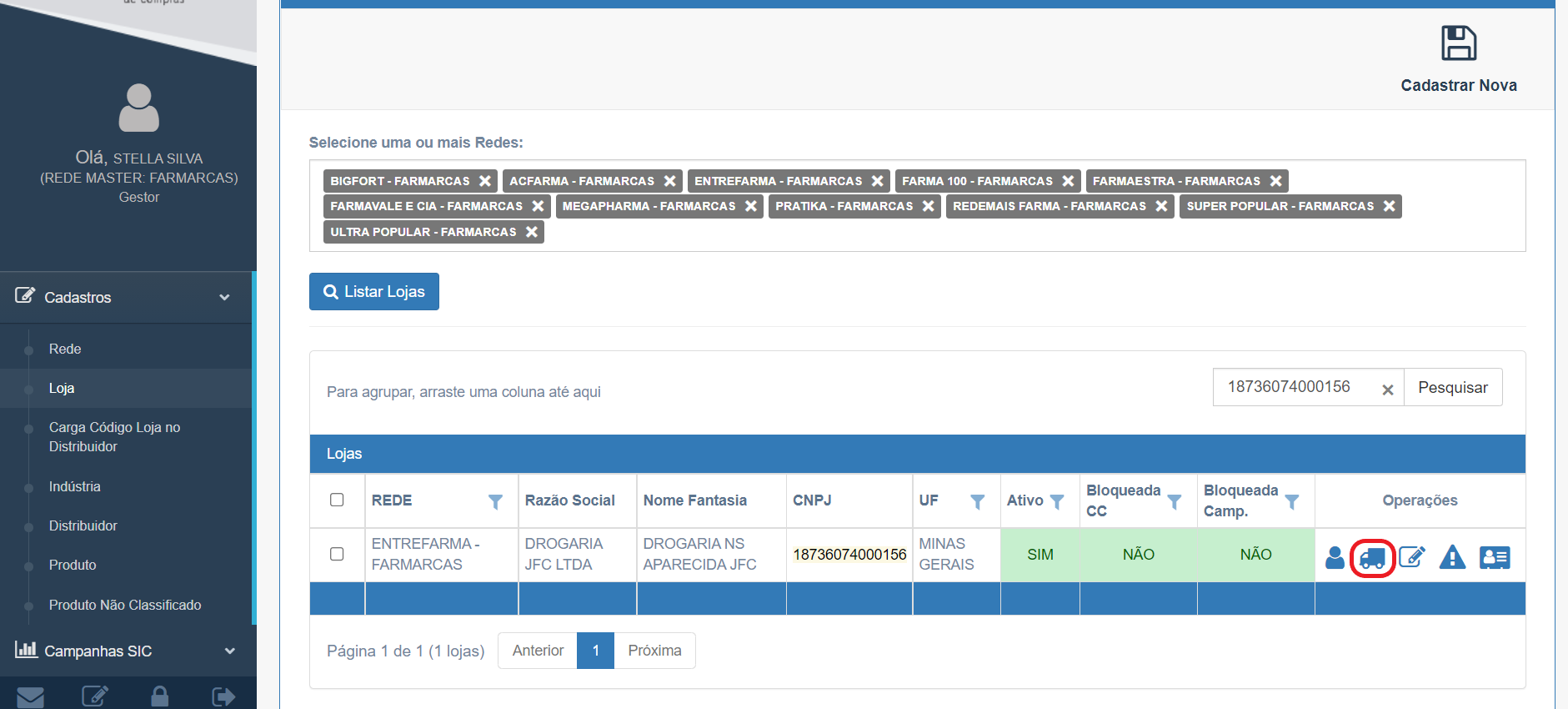Open the REDE column filter
Viewport: 1568px width, 709px height.
[495, 501]
